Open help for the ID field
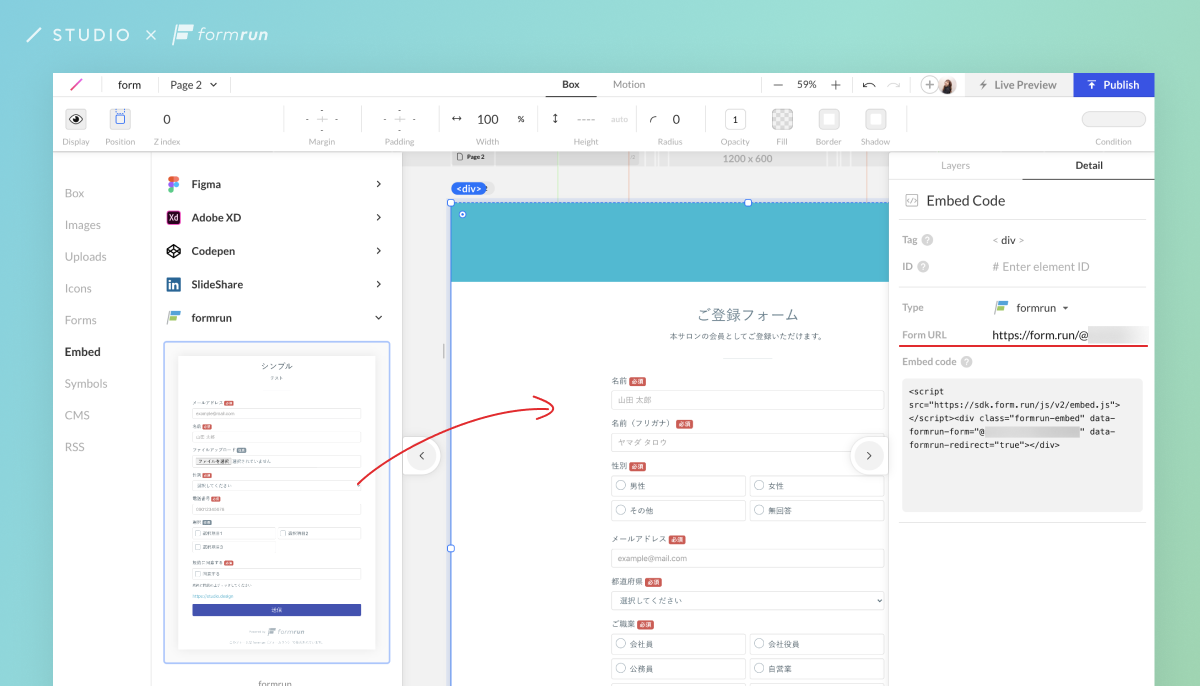 coord(923,267)
